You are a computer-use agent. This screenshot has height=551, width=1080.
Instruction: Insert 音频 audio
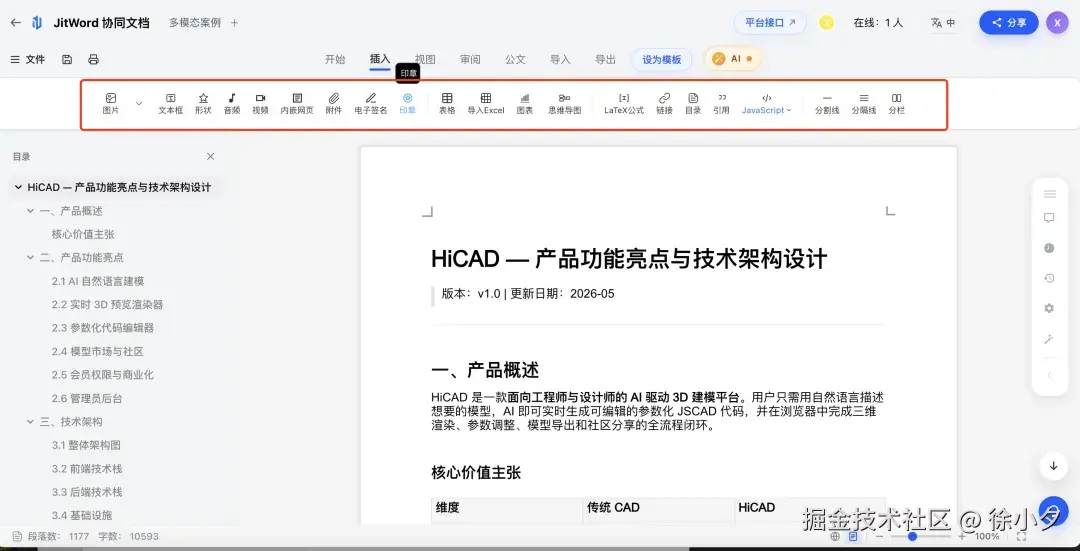[x=232, y=103]
